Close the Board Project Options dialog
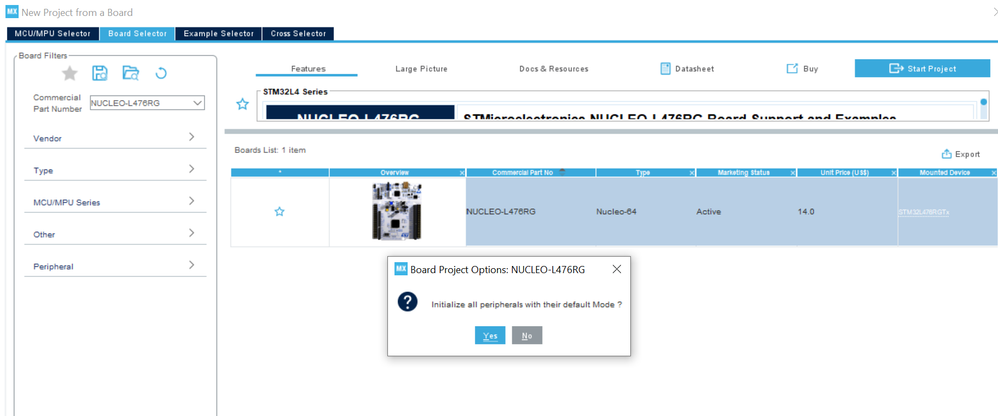 point(616,269)
